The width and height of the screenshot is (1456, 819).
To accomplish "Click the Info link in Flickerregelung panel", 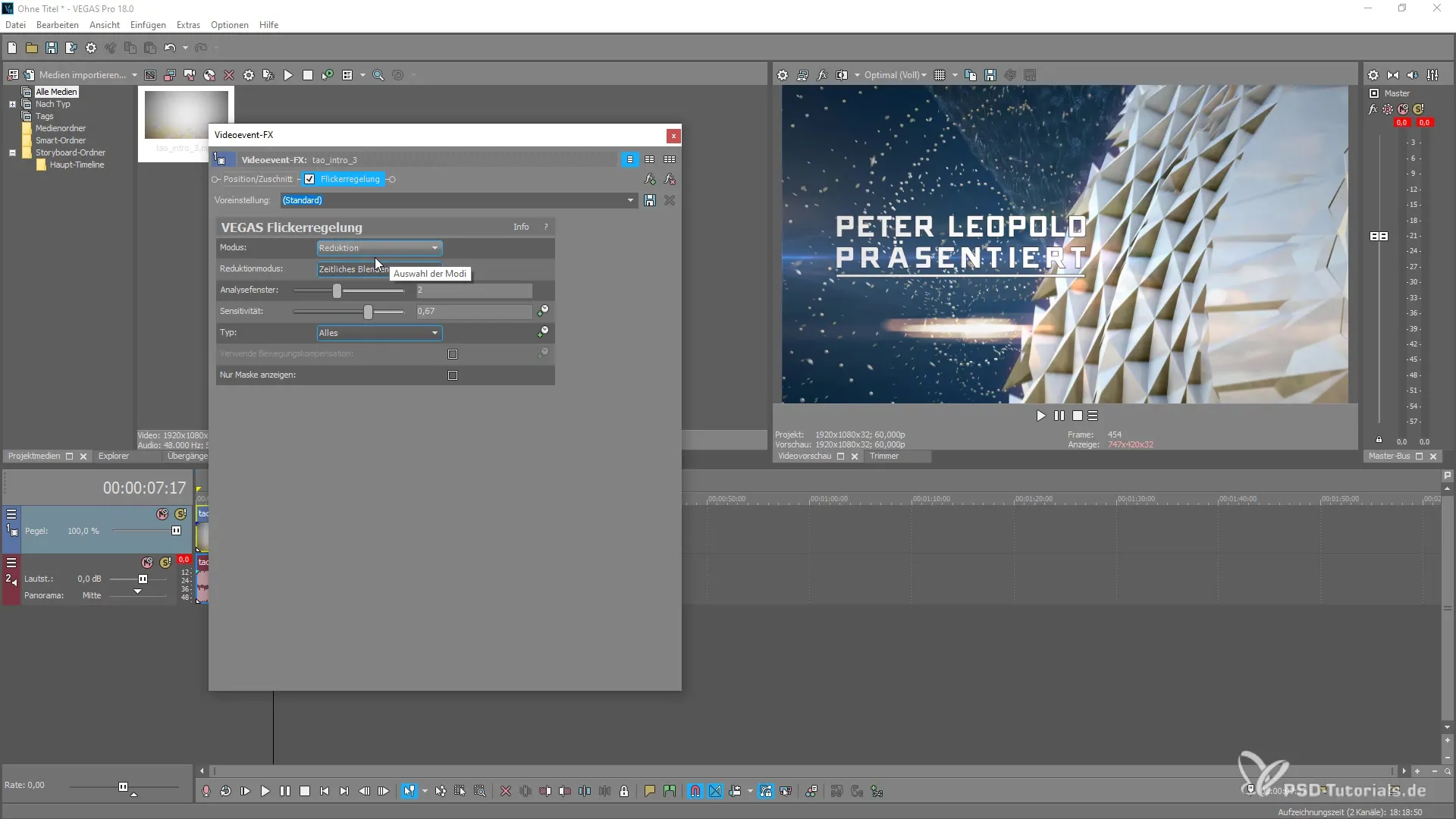I will click(521, 227).
